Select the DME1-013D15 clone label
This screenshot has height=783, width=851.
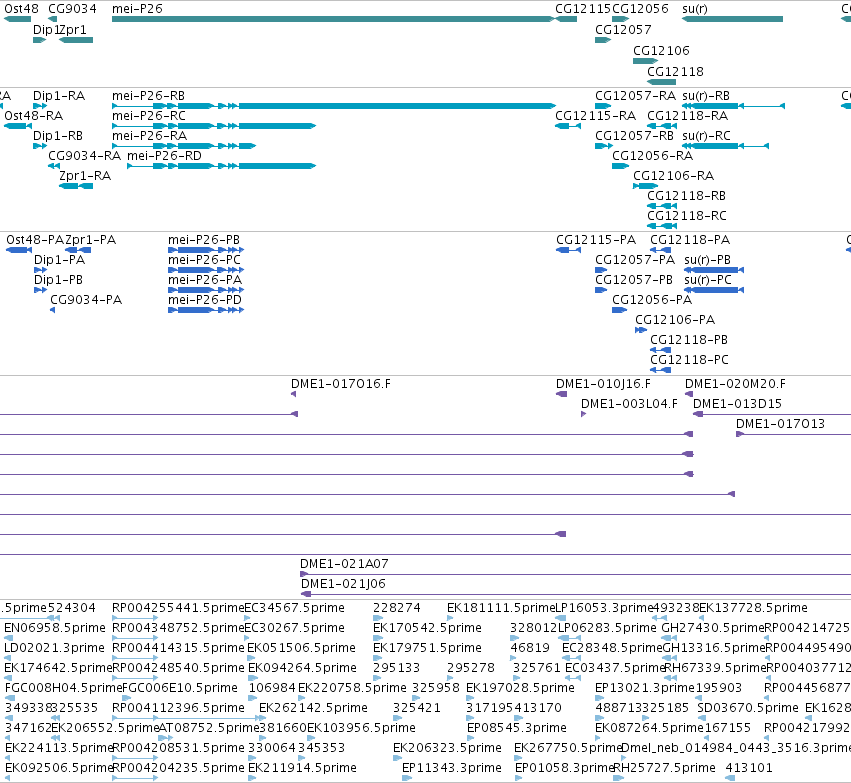click(737, 404)
